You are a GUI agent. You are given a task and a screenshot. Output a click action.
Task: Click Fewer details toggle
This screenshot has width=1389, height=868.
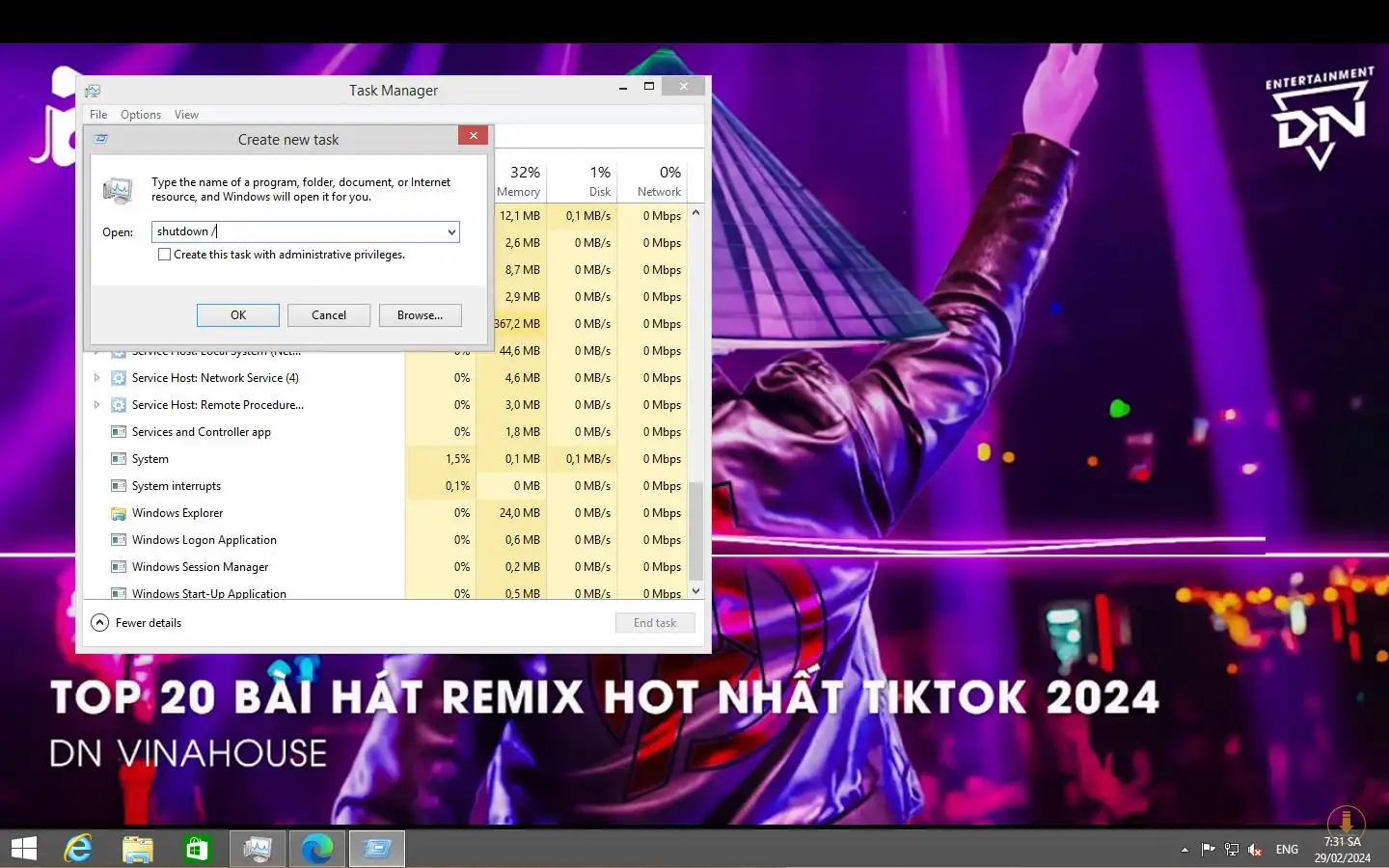point(137,623)
